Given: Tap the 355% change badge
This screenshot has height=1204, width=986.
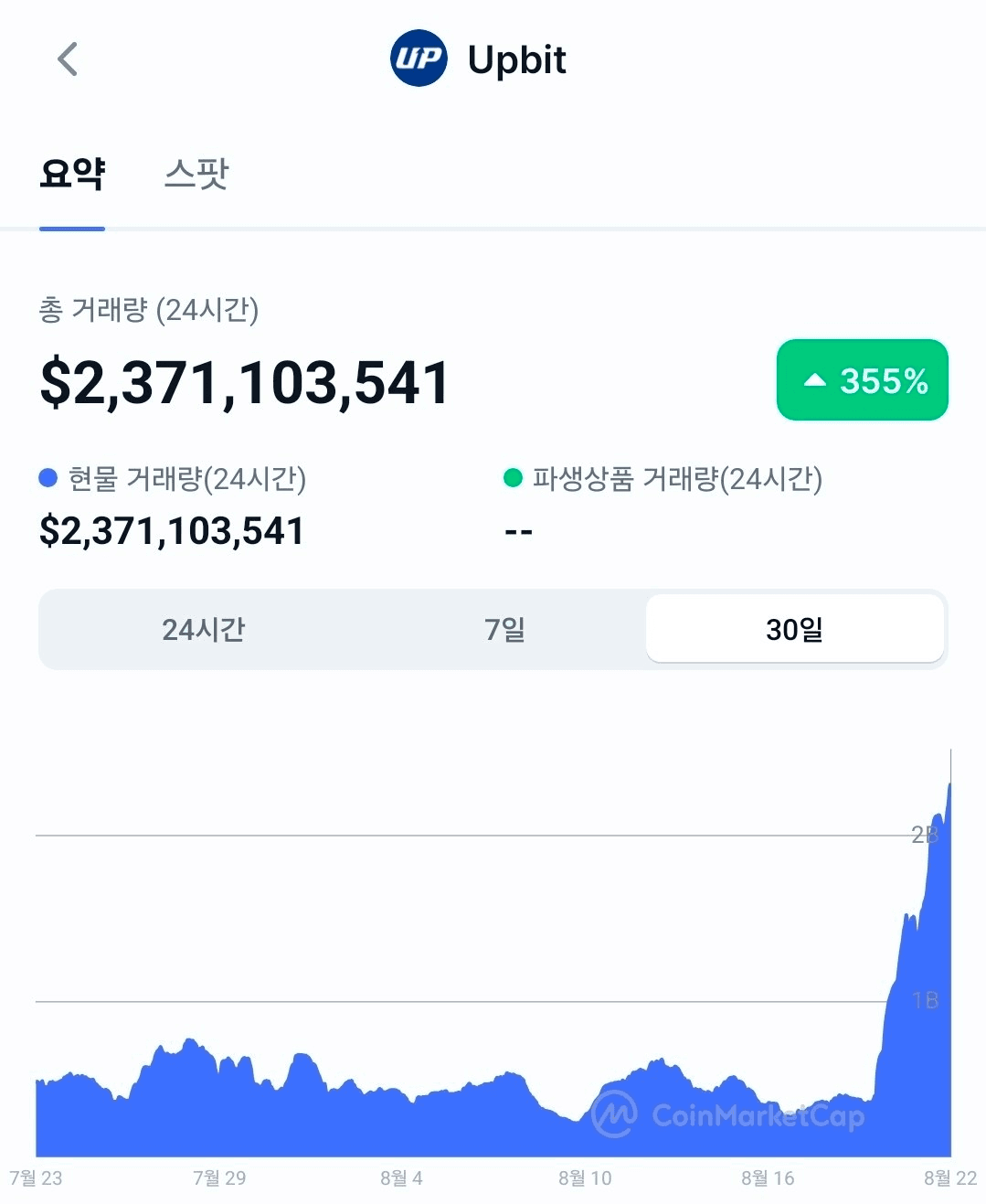Looking at the screenshot, I should point(863,380).
